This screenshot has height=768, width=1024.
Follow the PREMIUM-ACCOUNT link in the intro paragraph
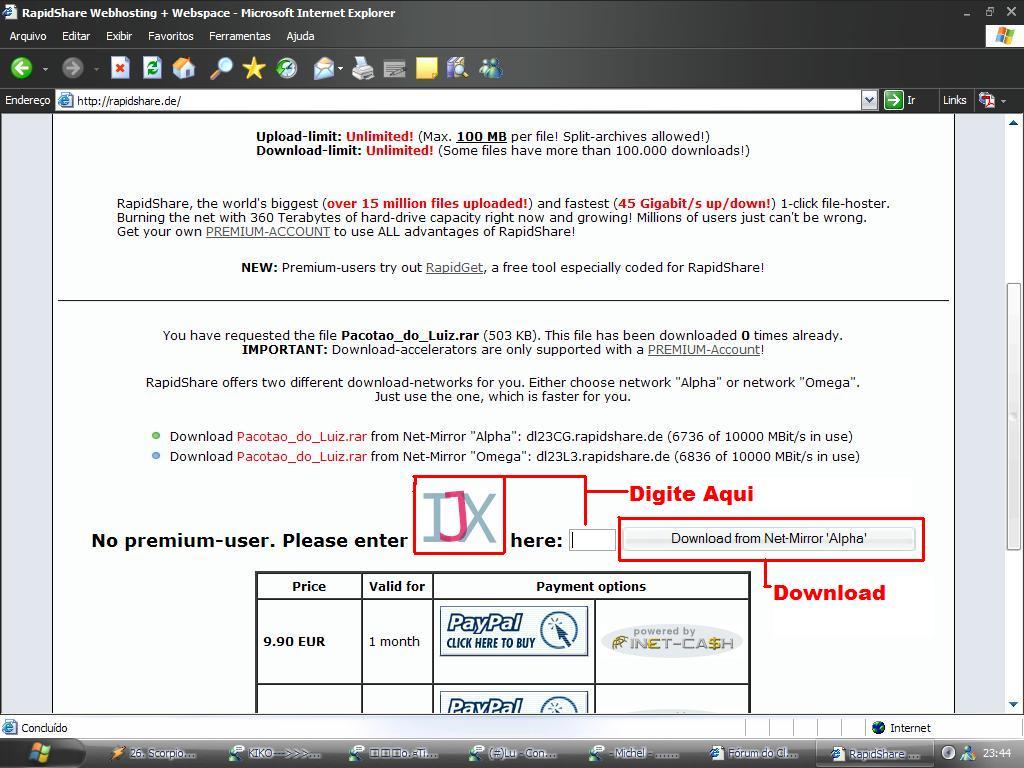268,231
